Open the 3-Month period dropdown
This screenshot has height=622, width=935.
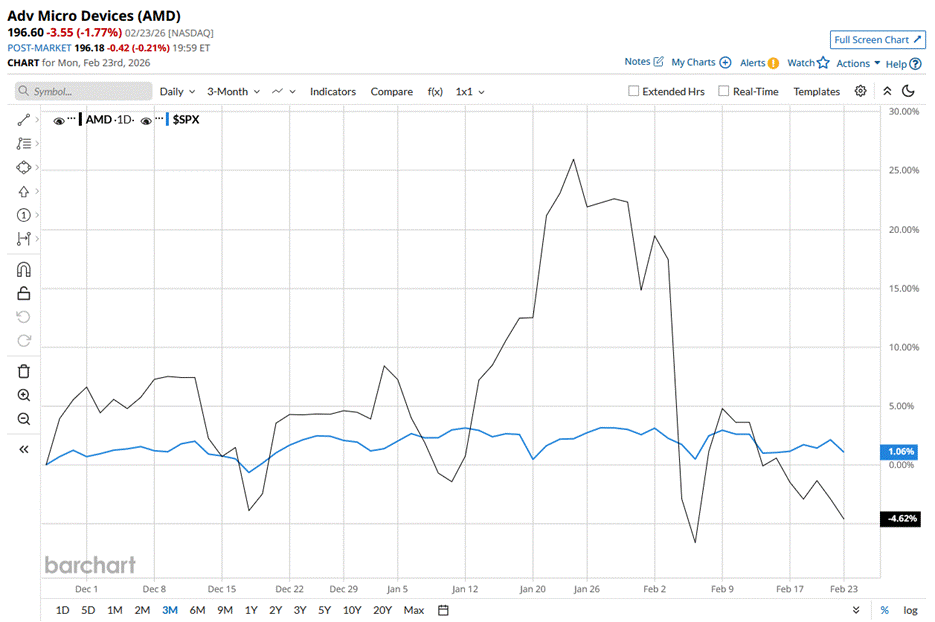(233, 91)
